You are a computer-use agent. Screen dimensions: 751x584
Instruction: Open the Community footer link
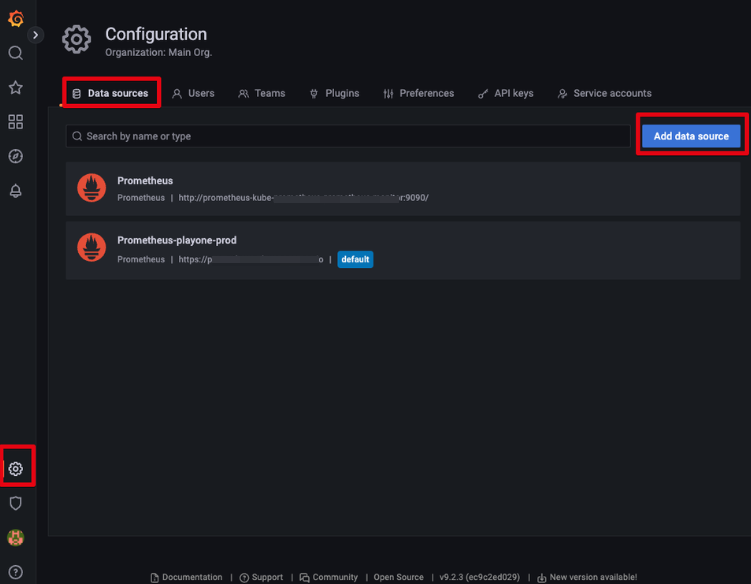(329, 577)
